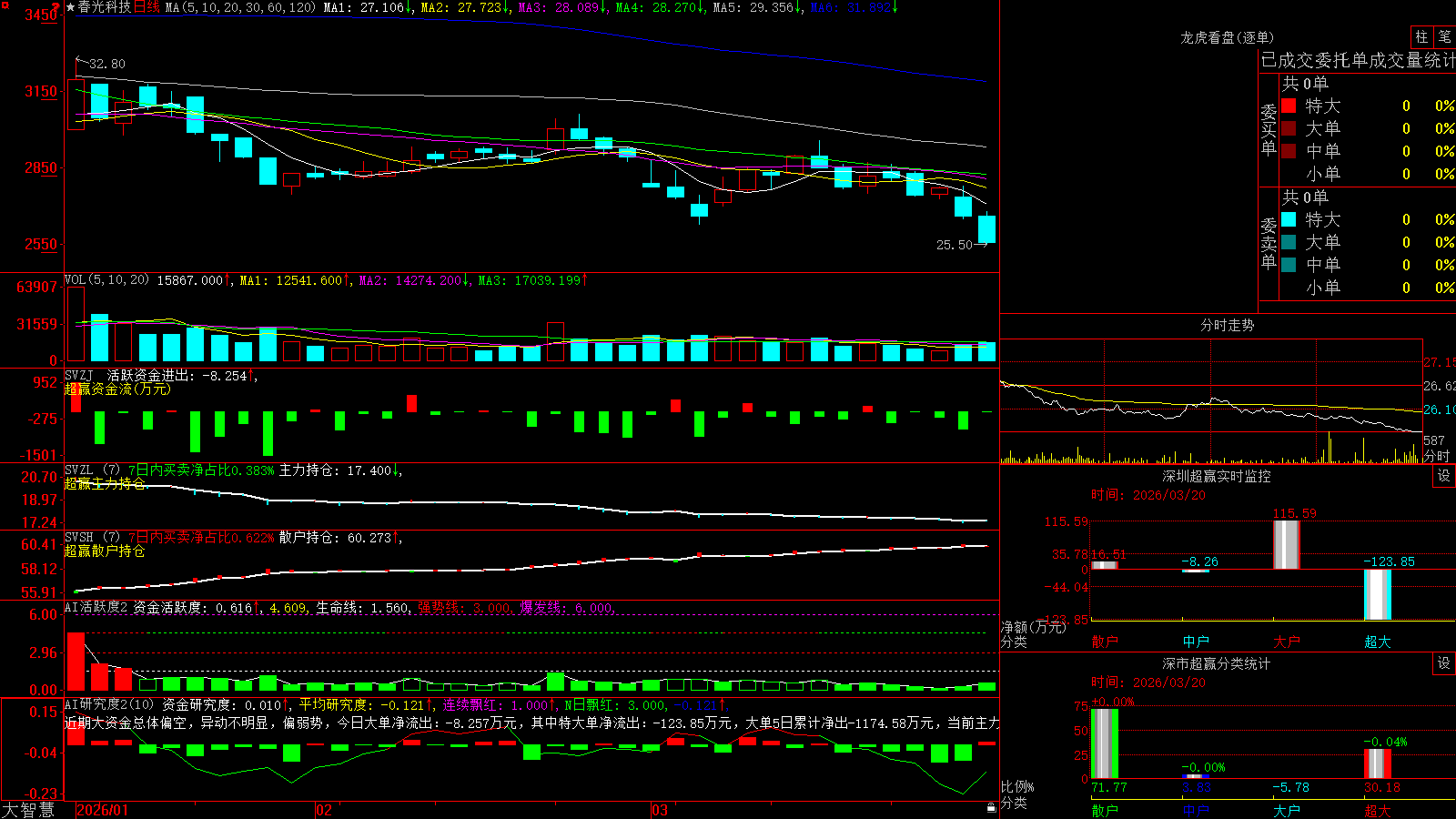
Task: Click the 日线 period label
Action: 147,7
